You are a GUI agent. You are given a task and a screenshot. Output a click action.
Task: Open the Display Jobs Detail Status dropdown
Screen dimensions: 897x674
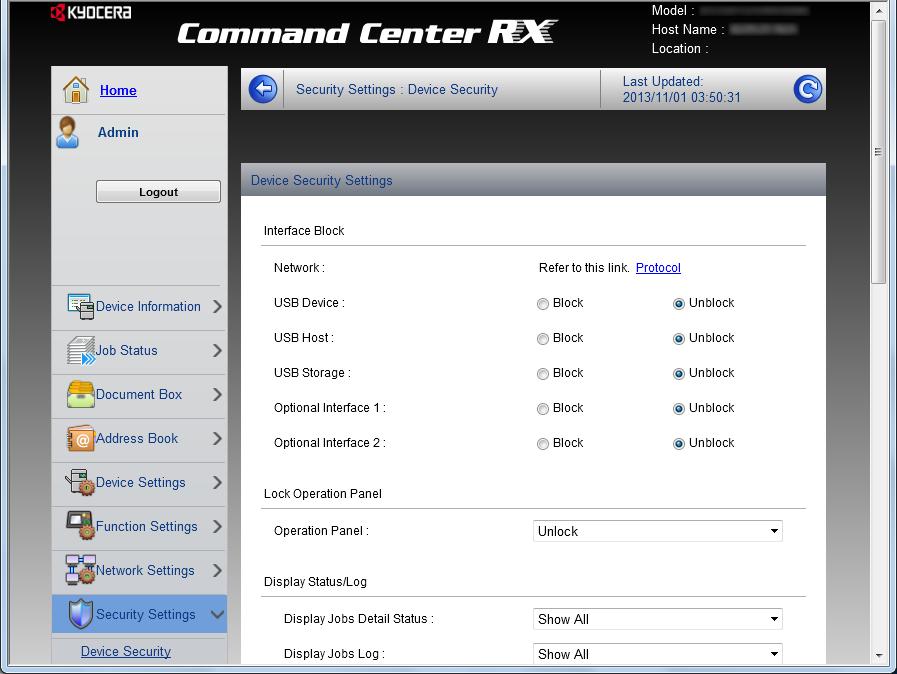657,619
